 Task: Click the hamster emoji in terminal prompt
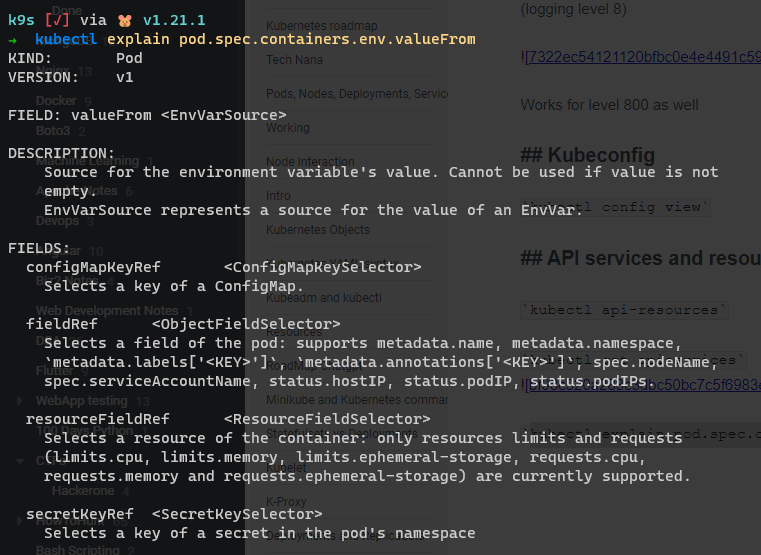125,20
